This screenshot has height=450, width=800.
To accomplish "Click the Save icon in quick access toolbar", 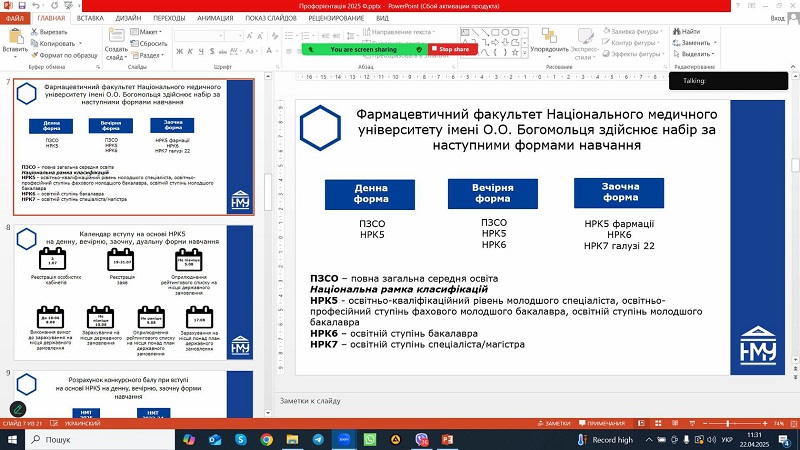I will pyautogui.click(x=22, y=6).
